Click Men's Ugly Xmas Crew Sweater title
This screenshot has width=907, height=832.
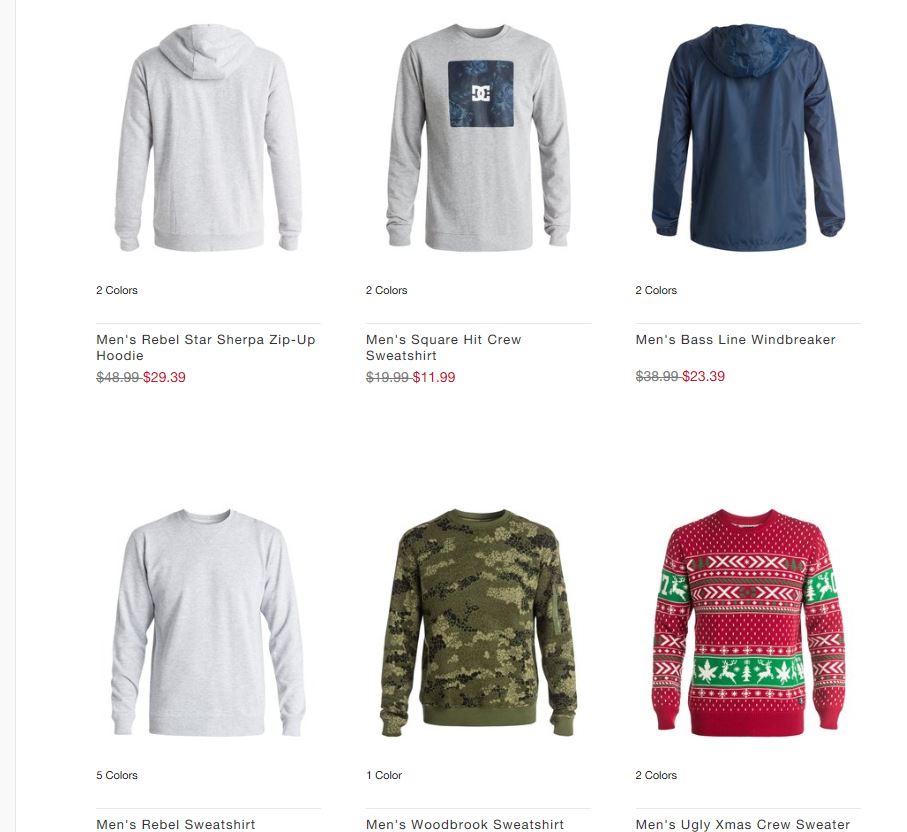pos(743,824)
